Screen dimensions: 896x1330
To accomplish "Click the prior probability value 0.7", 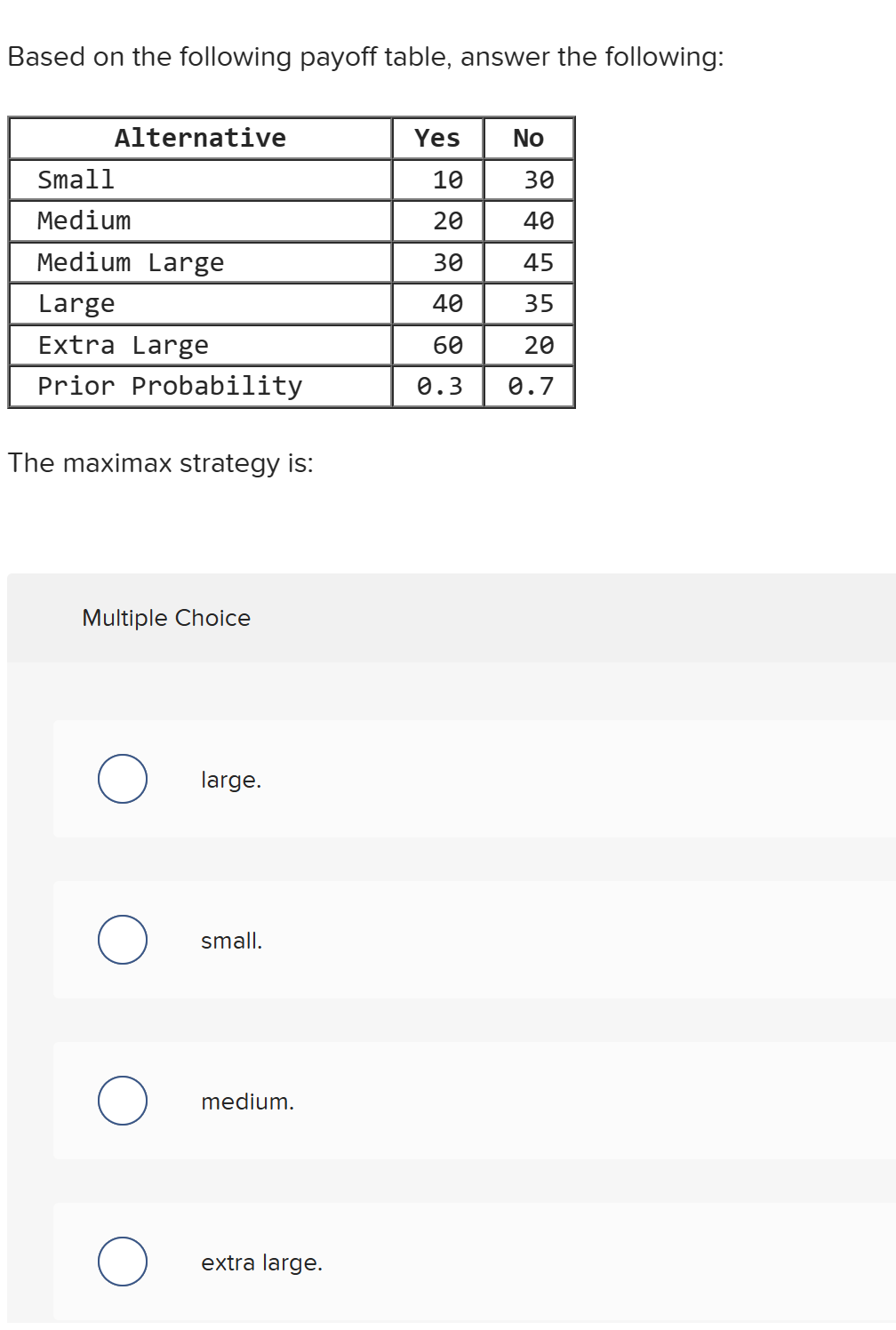I will 531,386.
